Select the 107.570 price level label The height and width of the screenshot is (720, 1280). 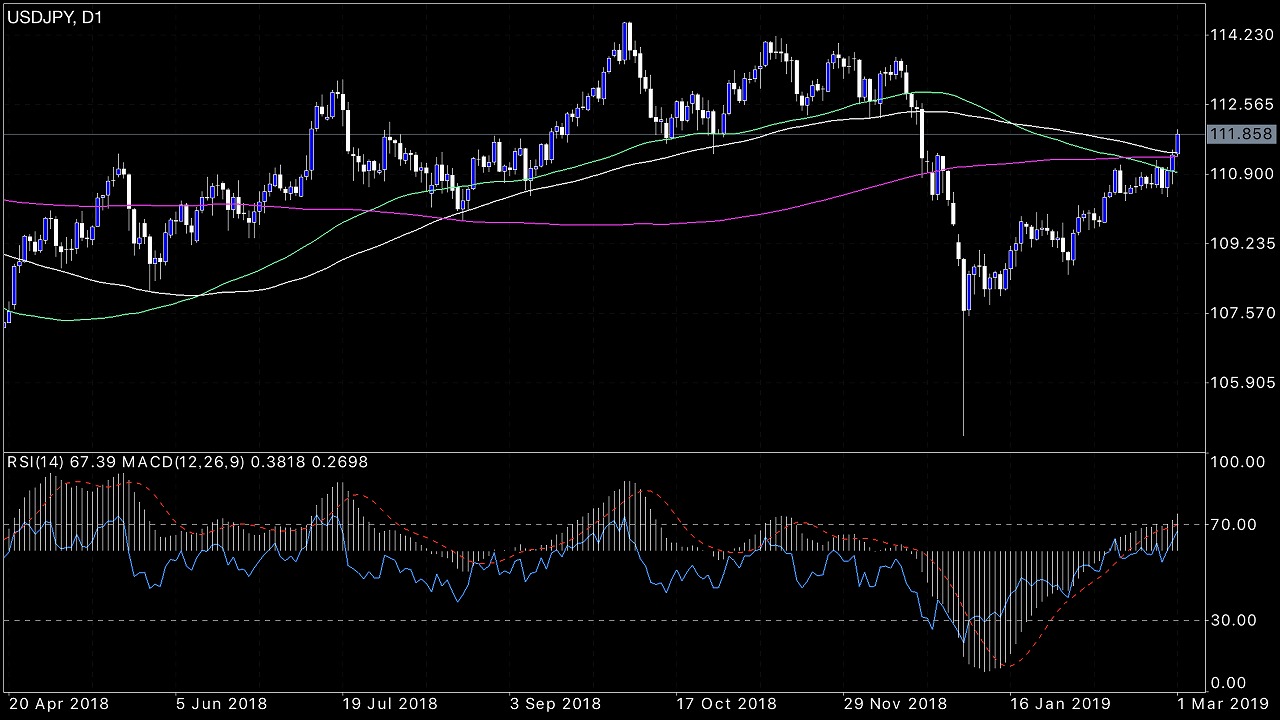tap(1240, 313)
